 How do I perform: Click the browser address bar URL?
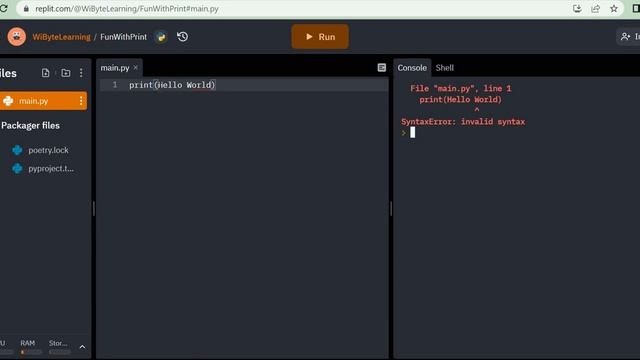[127, 9]
